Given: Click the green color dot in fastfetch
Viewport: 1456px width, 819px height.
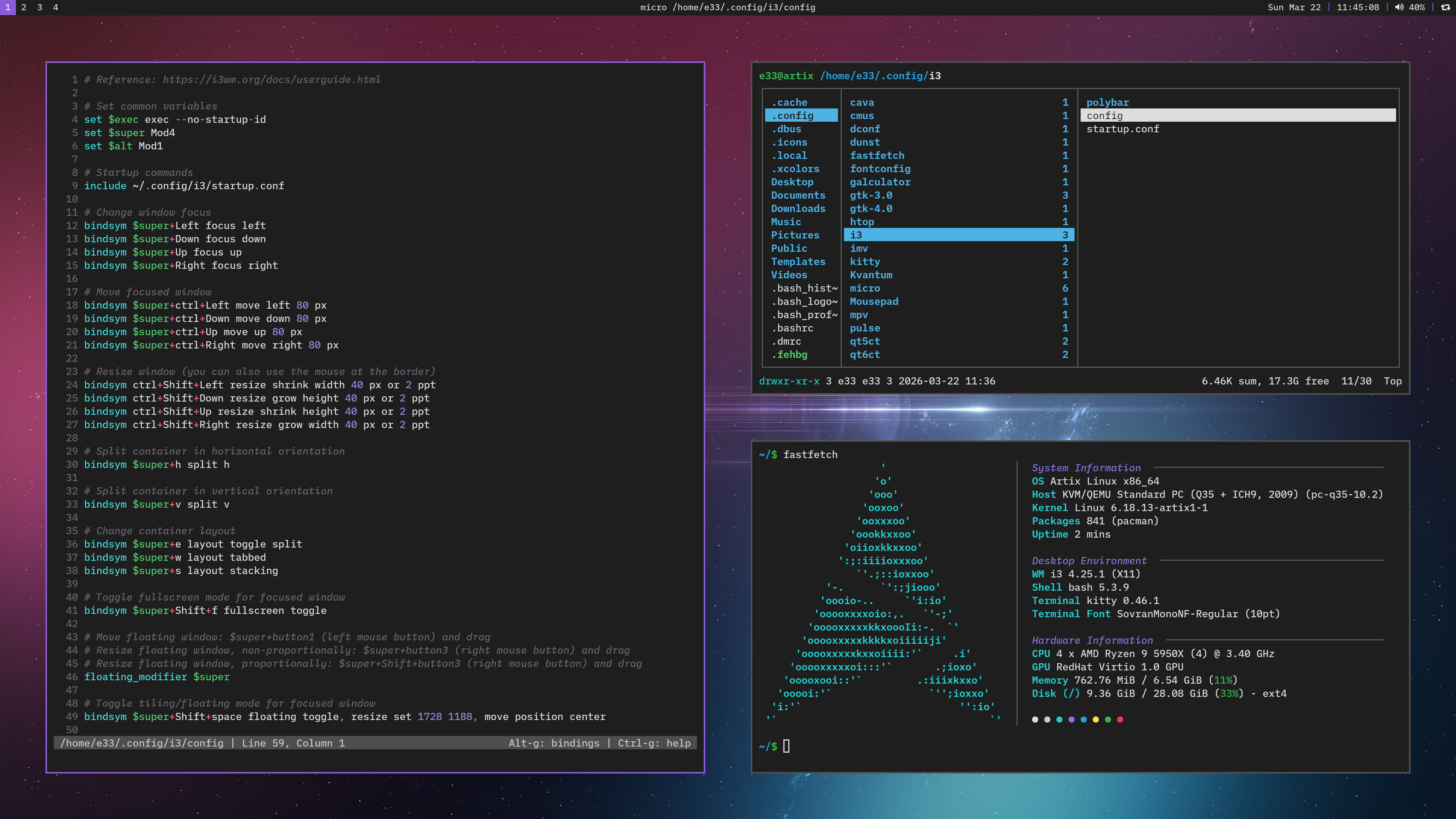Looking at the screenshot, I should click(1108, 720).
